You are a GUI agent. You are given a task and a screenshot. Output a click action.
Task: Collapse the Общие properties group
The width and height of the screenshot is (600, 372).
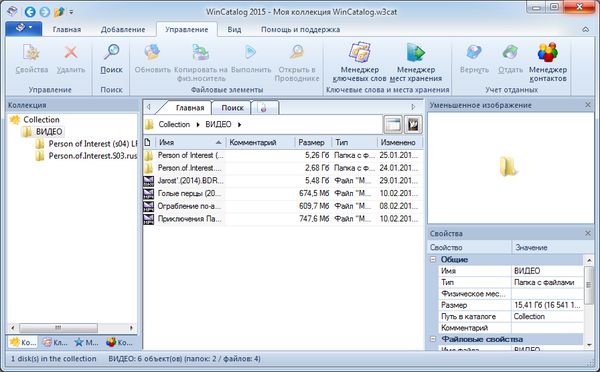tap(433, 259)
